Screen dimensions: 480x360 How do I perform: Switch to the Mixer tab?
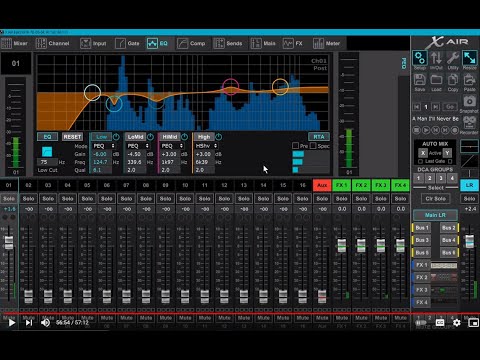pos(14,43)
